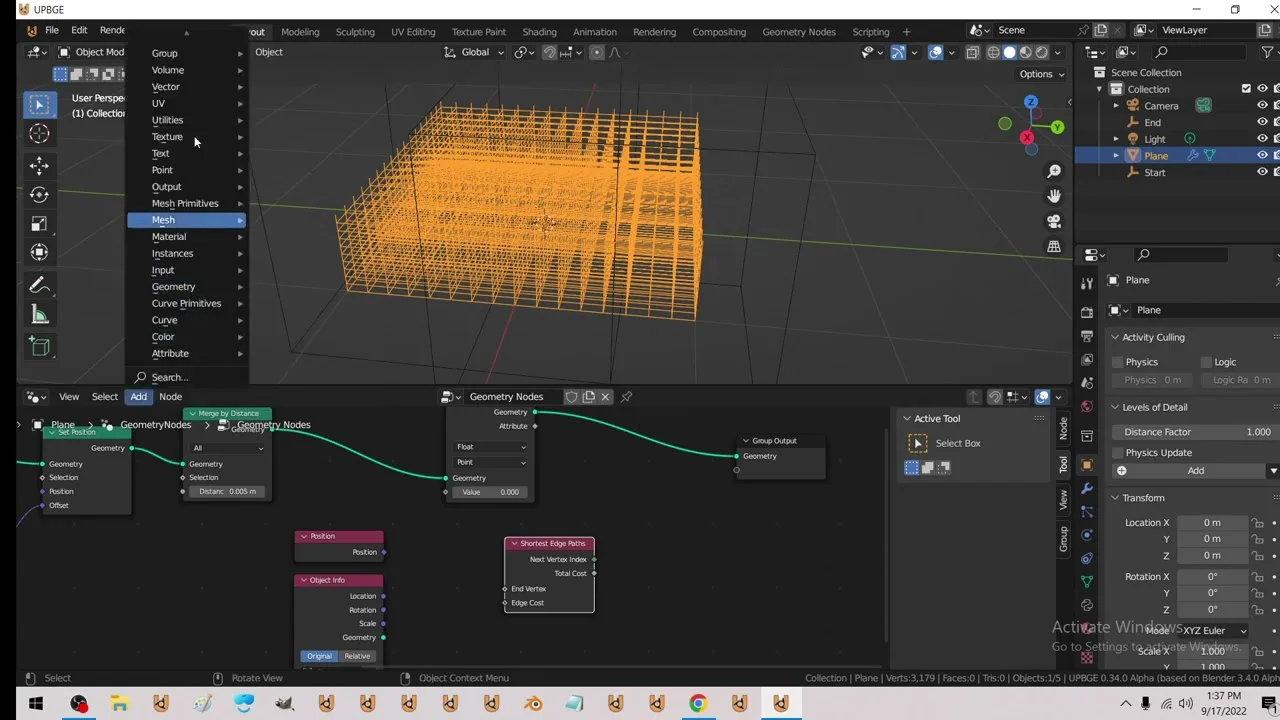Select the Move tool in viewport toolbar
The height and width of the screenshot is (720, 1280).
tap(39, 165)
